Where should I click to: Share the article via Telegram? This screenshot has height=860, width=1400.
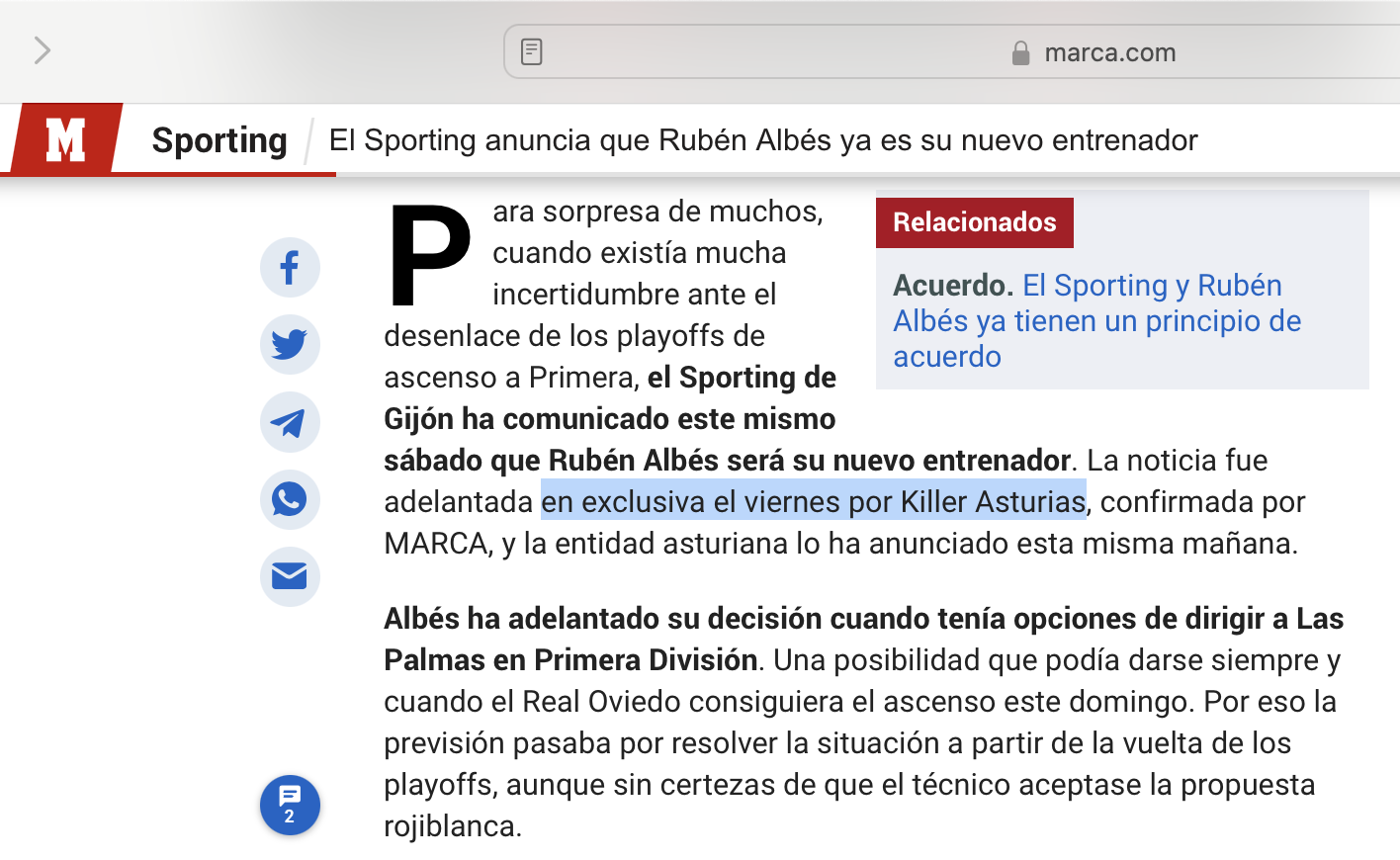(290, 422)
